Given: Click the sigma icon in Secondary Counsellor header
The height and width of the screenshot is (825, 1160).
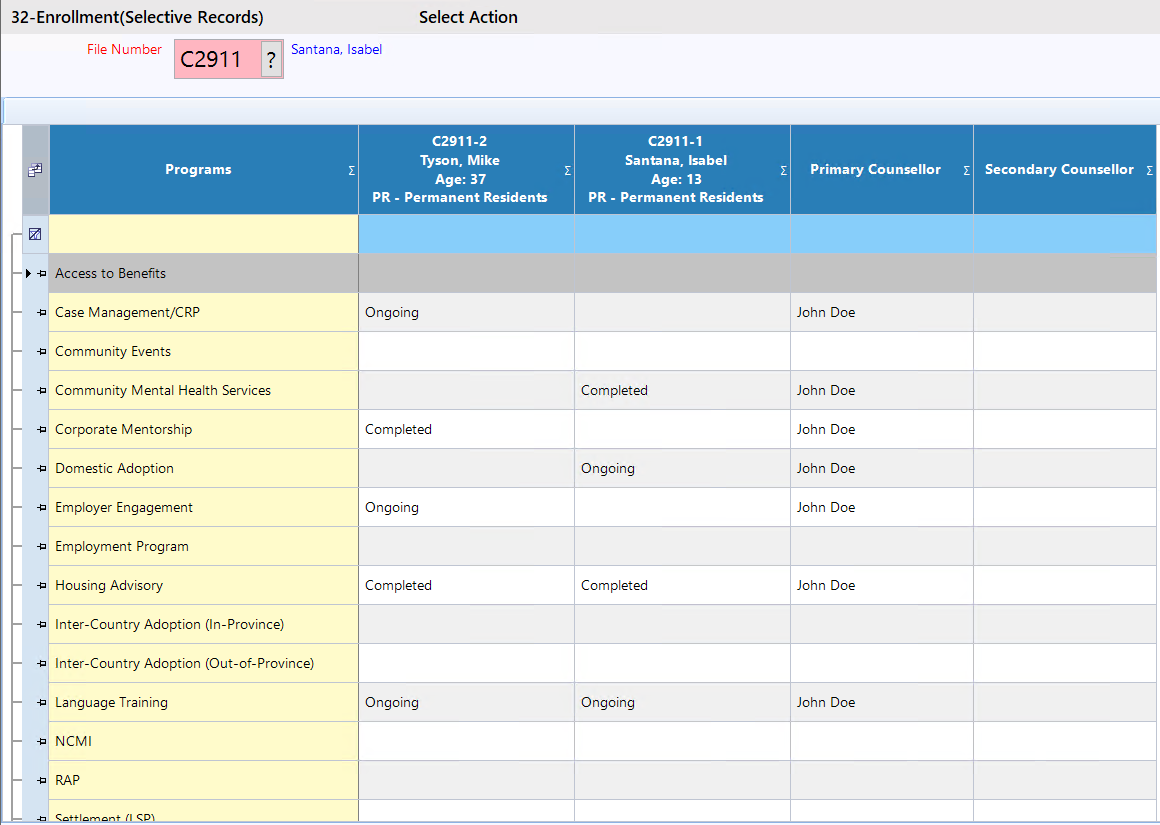Looking at the screenshot, I should [x=1150, y=170].
